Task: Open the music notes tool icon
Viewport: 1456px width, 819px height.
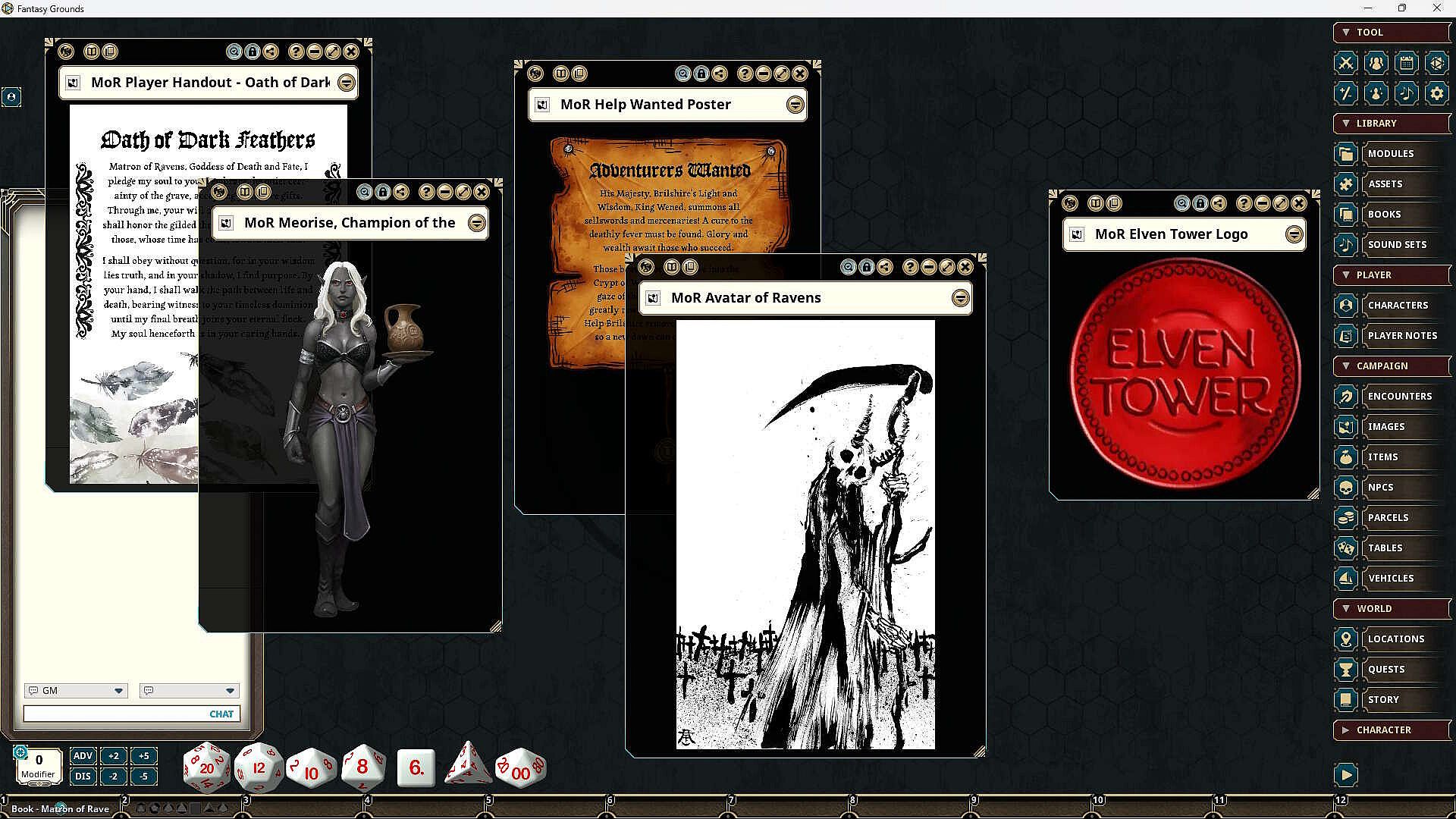Action: [1407, 93]
